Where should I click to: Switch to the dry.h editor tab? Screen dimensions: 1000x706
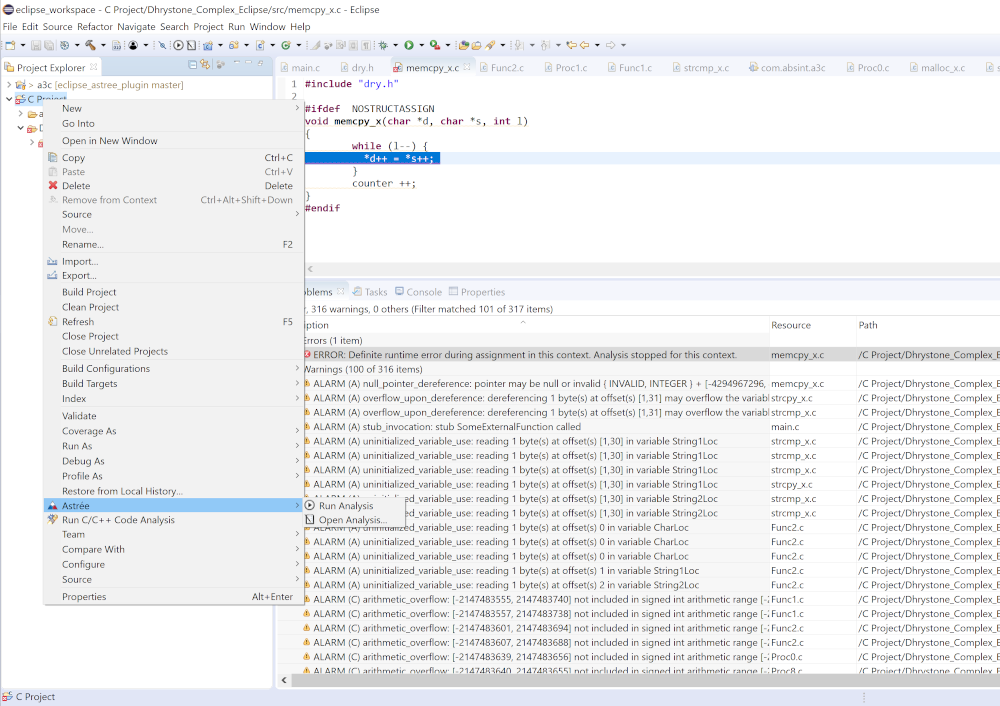pyautogui.click(x=362, y=68)
